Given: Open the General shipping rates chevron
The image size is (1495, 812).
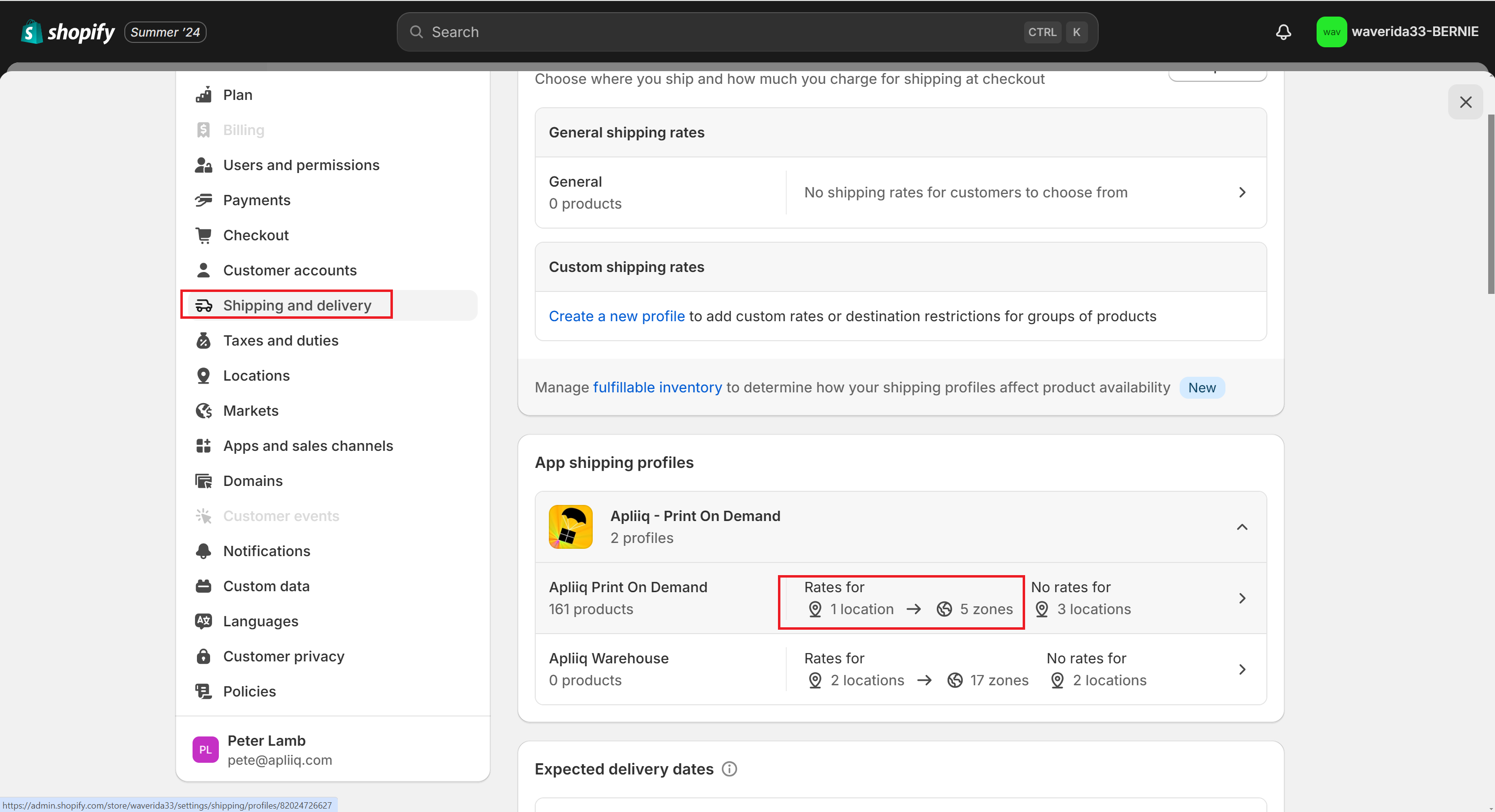Looking at the screenshot, I should click(1242, 193).
